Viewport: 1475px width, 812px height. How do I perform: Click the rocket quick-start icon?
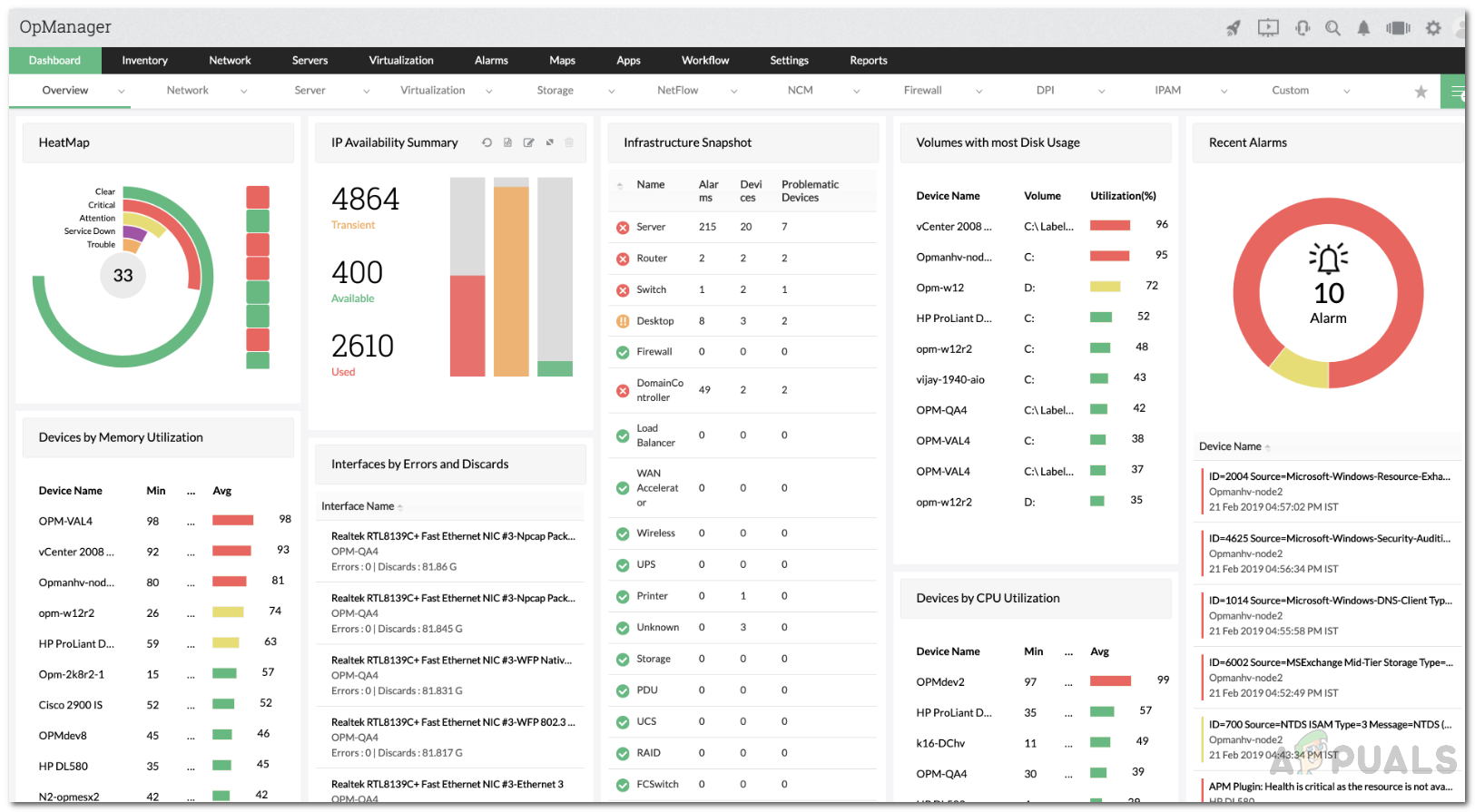[1233, 28]
